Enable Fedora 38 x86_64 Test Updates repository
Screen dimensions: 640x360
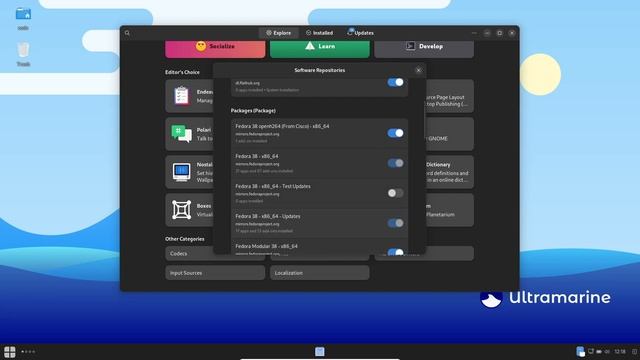pyautogui.click(x=395, y=193)
